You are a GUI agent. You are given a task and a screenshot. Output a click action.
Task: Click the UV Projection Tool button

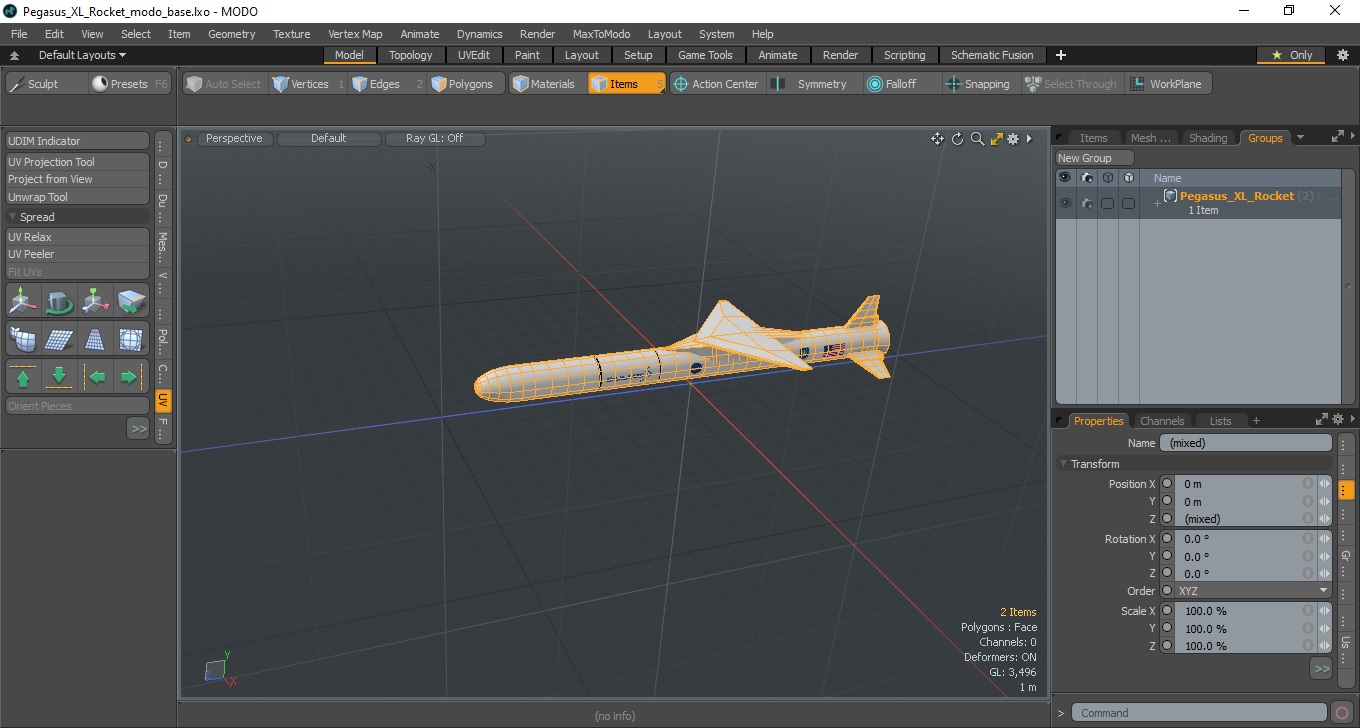coord(78,162)
